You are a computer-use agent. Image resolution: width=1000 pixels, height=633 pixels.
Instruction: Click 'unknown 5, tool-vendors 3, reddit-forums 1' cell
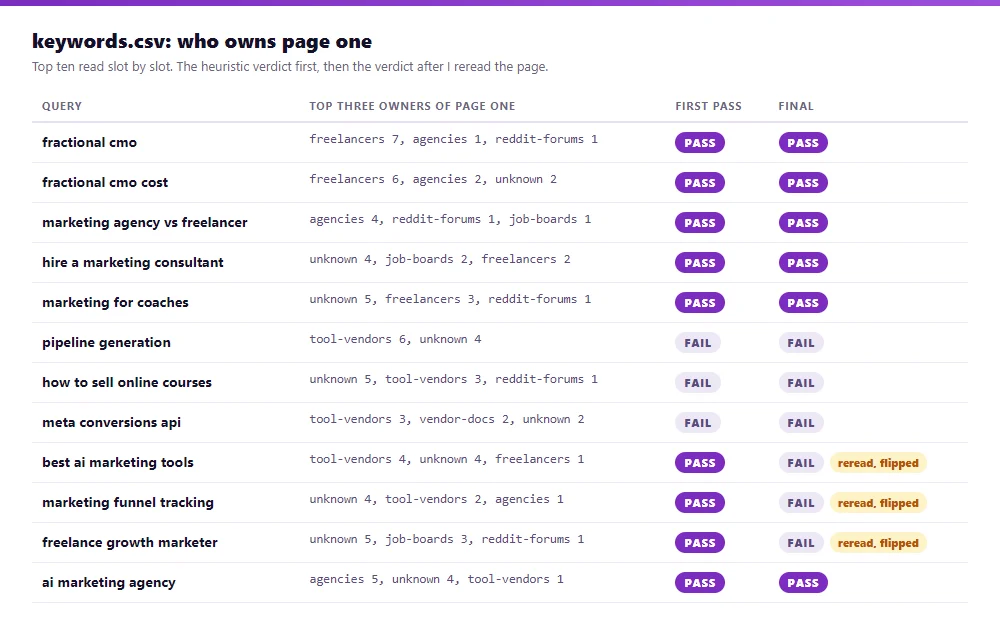coord(453,379)
